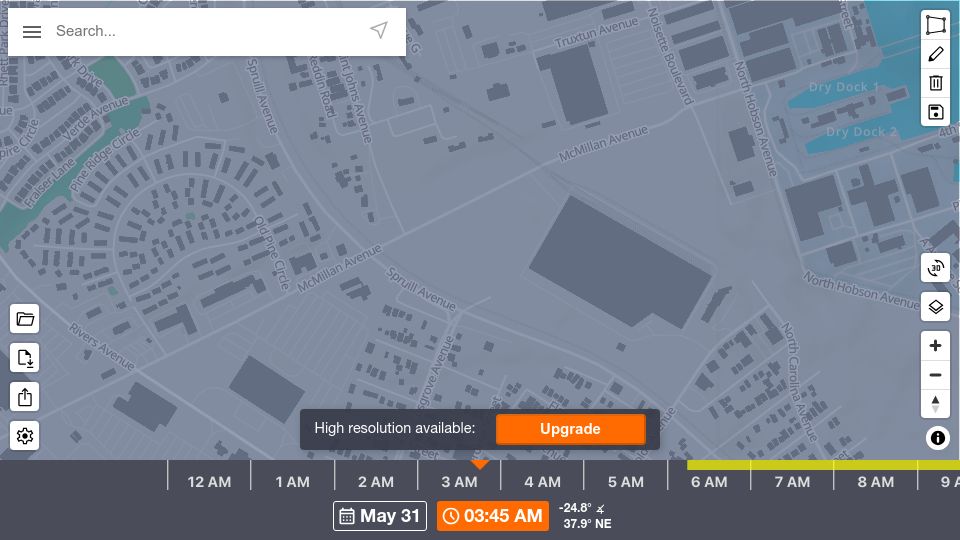Open the settings gear
The image size is (960, 540).
[x=24, y=436]
